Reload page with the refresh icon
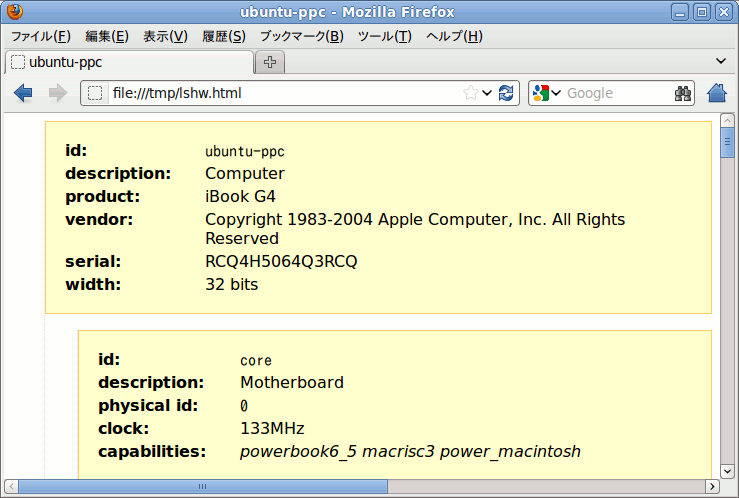Image resolution: width=739 pixels, height=498 pixels. pos(506,93)
